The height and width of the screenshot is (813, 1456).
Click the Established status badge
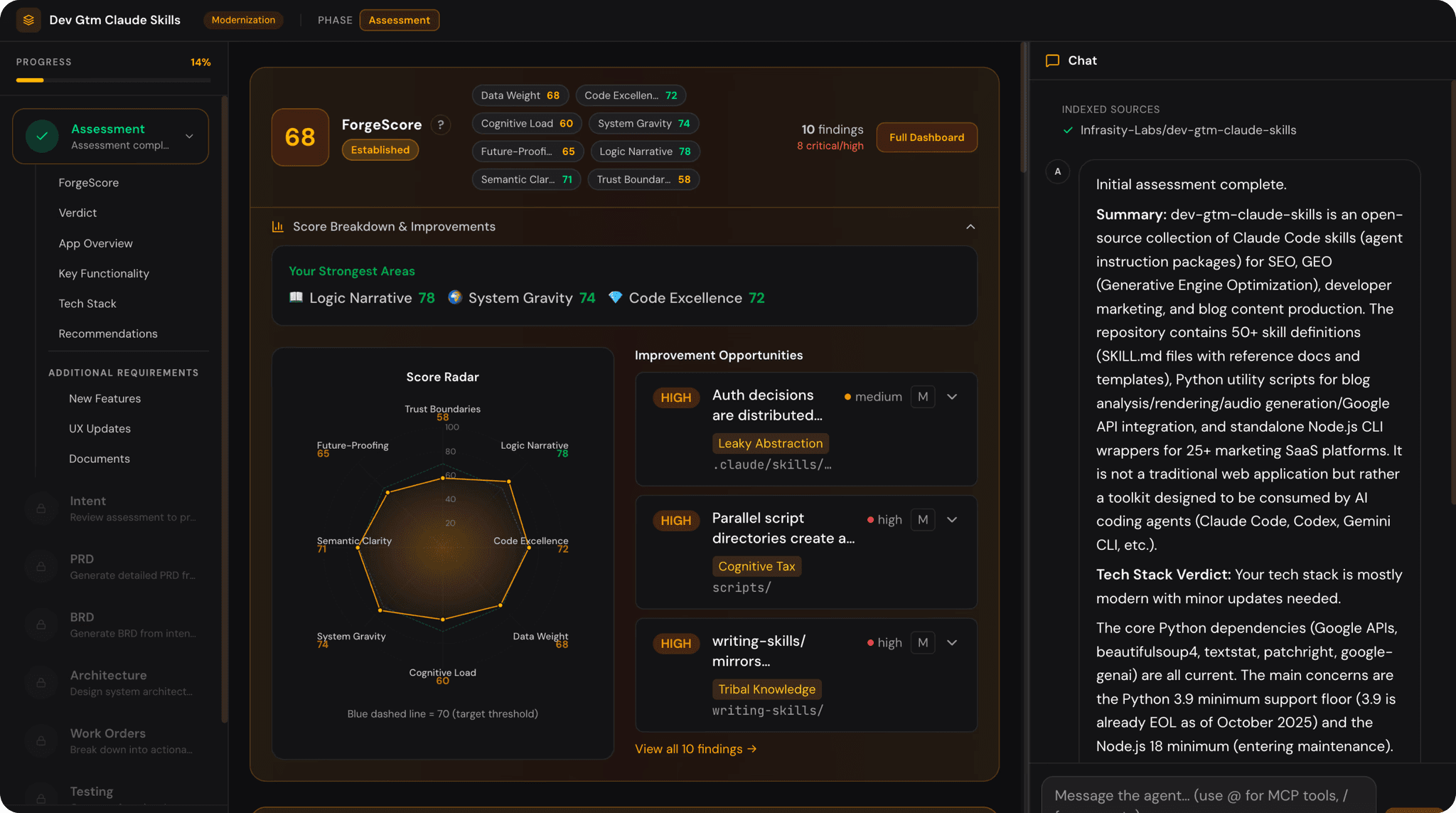click(x=380, y=150)
